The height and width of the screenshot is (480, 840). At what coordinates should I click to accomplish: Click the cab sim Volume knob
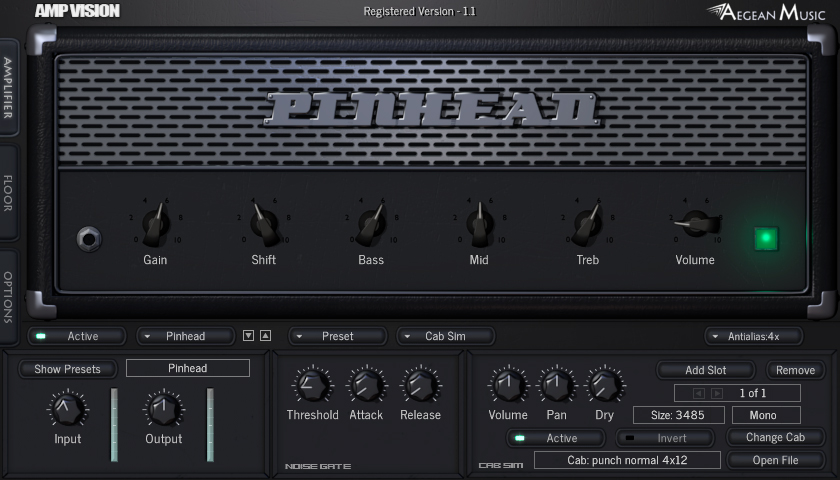(508, 385)
